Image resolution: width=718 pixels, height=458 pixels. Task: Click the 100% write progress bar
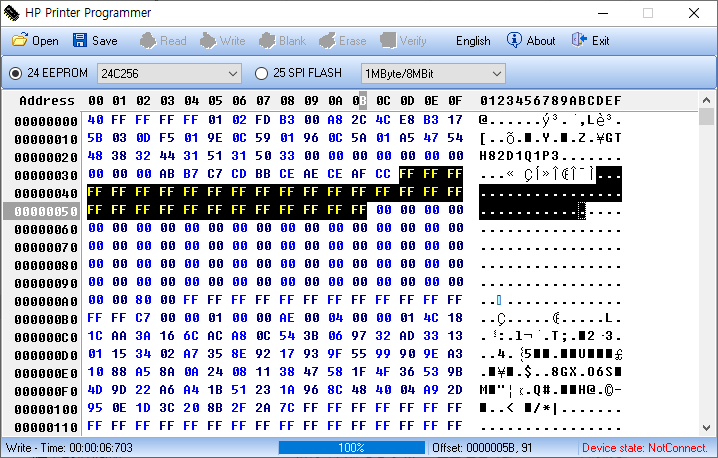[x=352, y=447]
